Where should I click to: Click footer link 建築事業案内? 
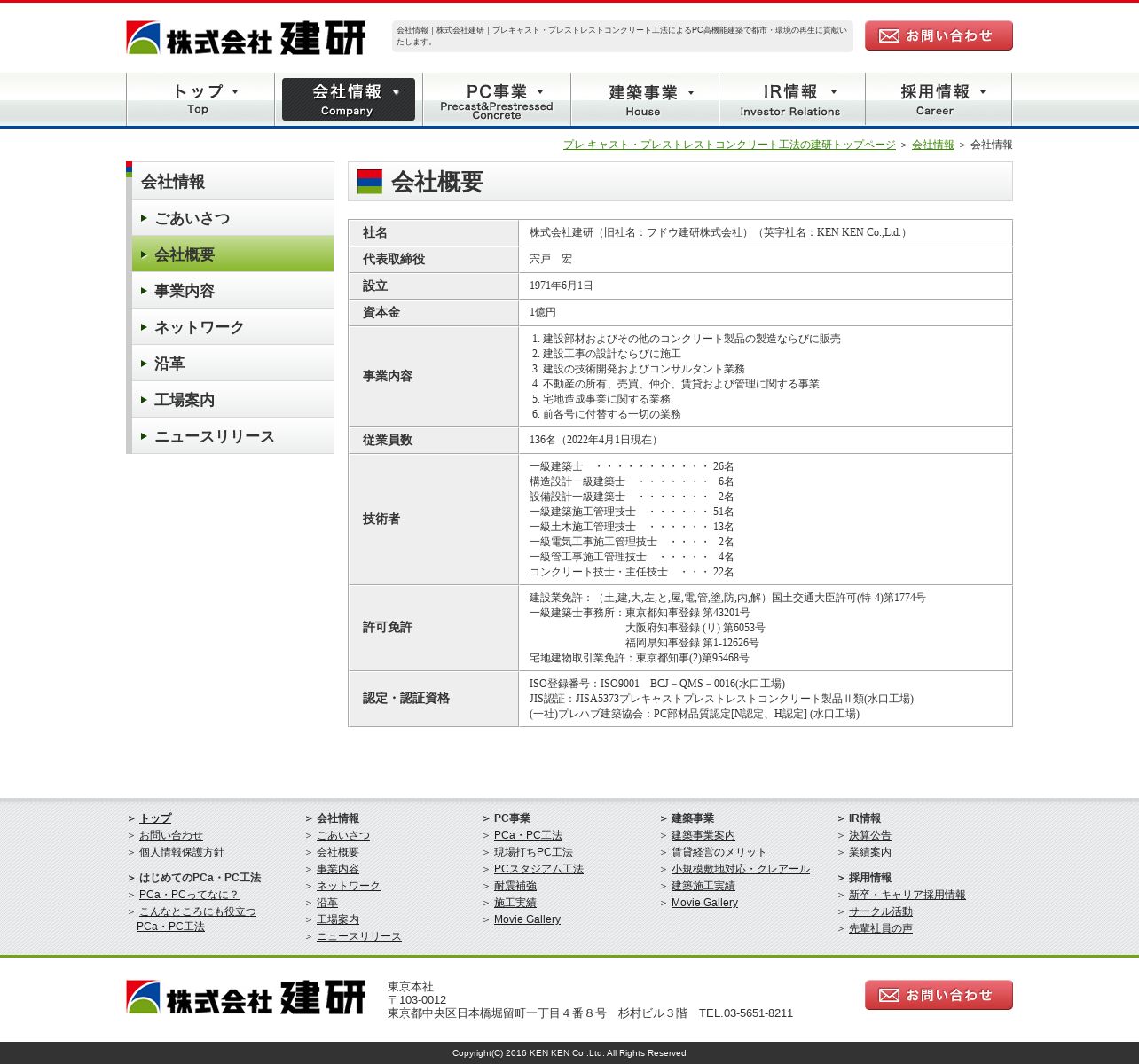[703, 835]
